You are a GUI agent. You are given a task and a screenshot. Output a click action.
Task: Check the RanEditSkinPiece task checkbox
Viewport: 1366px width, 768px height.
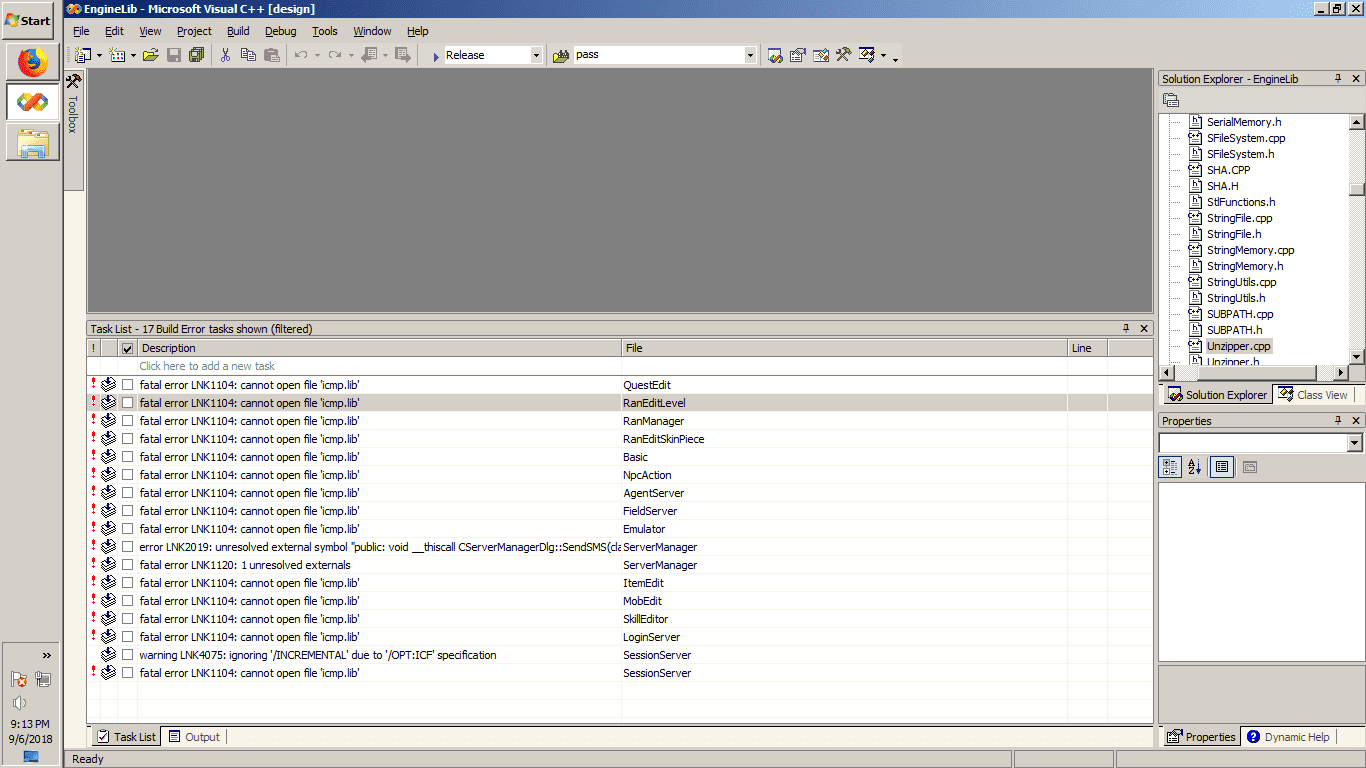127,439
